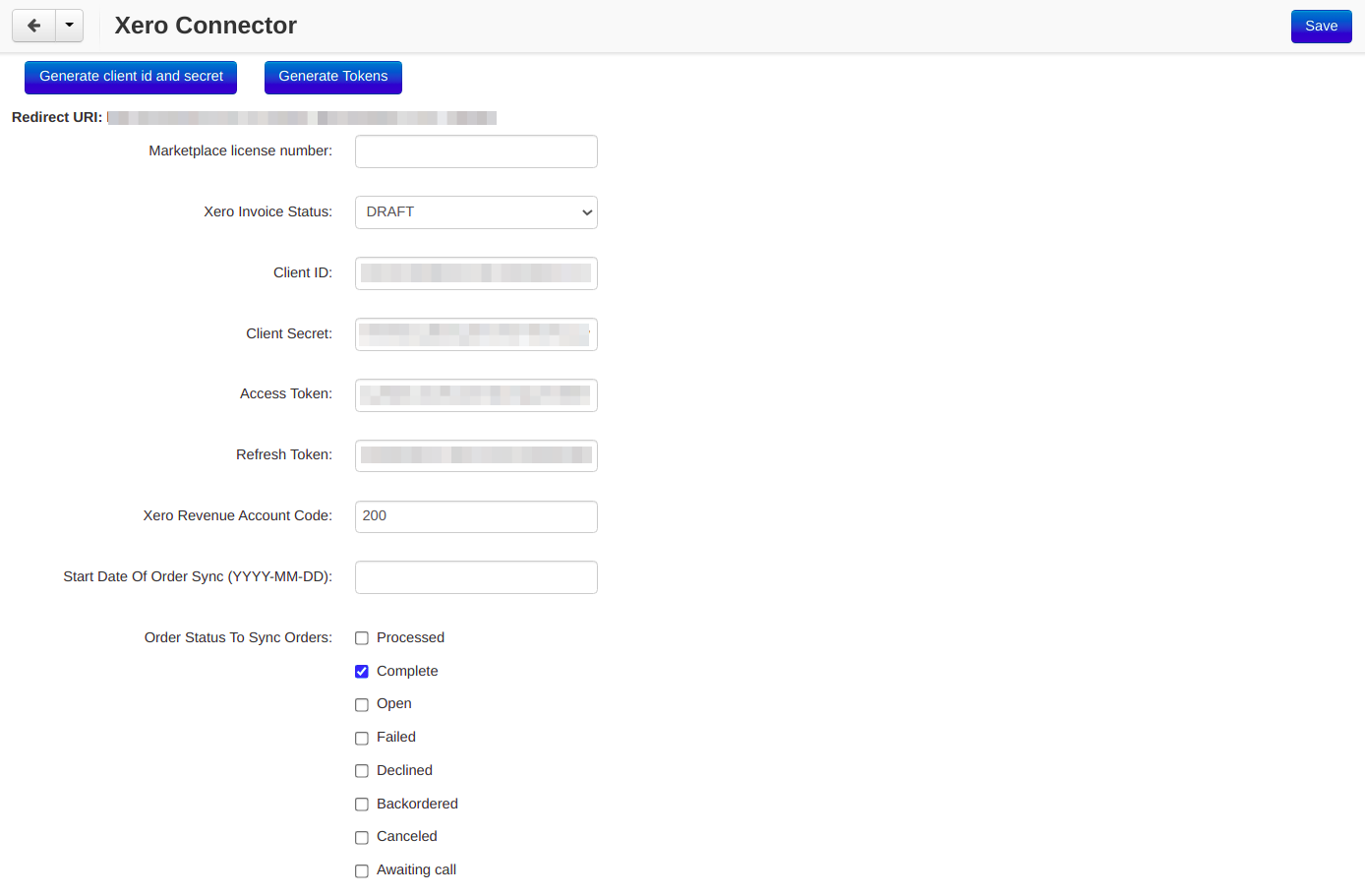Click into the Client ID field

[x=476, y=273]
